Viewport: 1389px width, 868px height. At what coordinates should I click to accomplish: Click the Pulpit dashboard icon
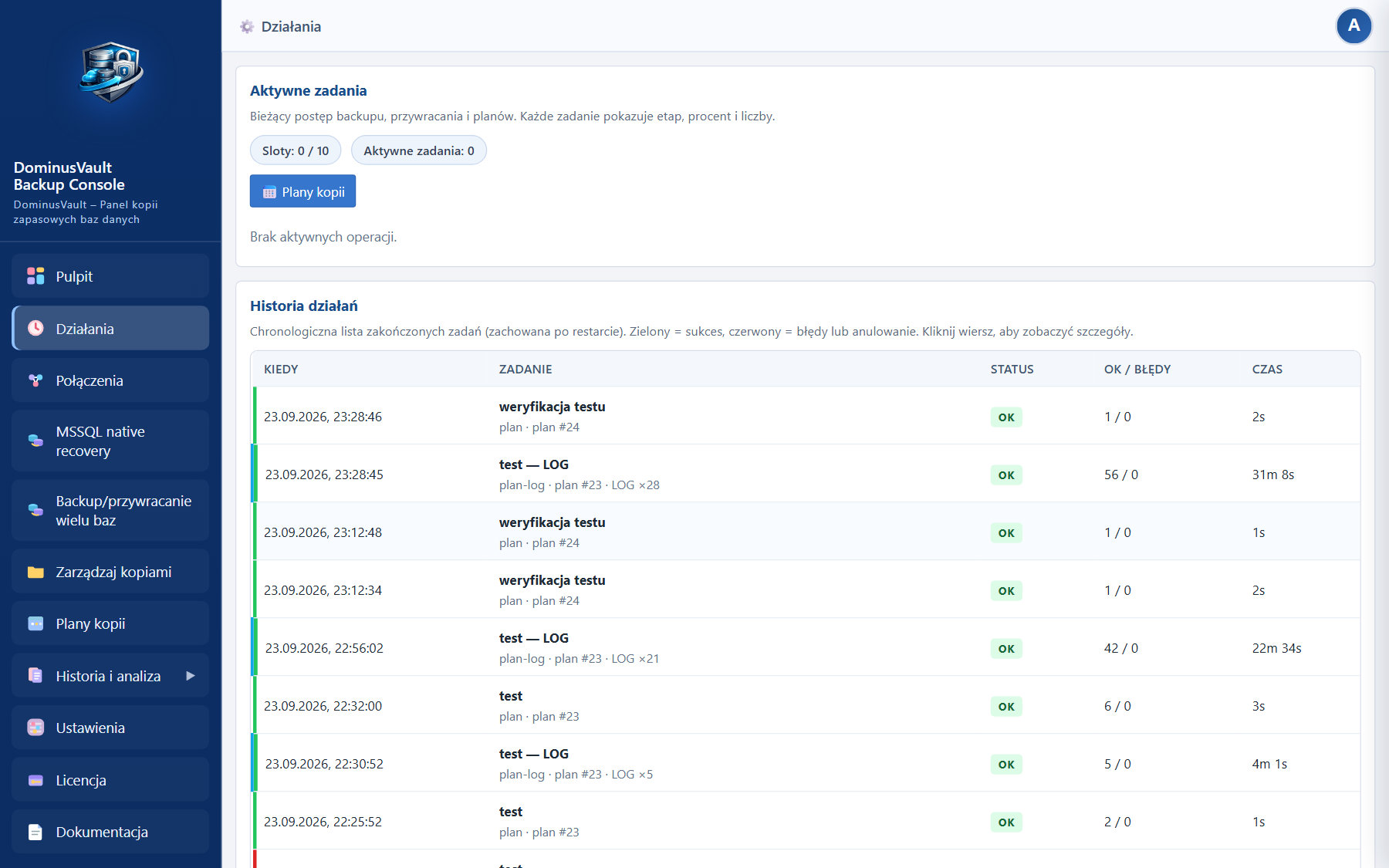(35, 276)
